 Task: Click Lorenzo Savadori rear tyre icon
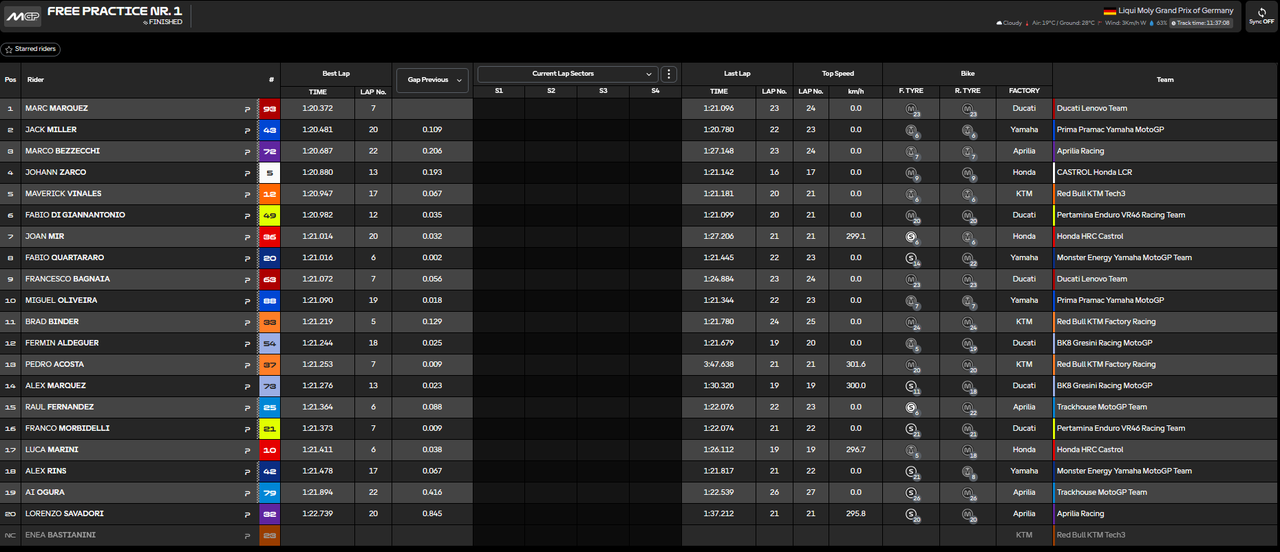[968, 514]
